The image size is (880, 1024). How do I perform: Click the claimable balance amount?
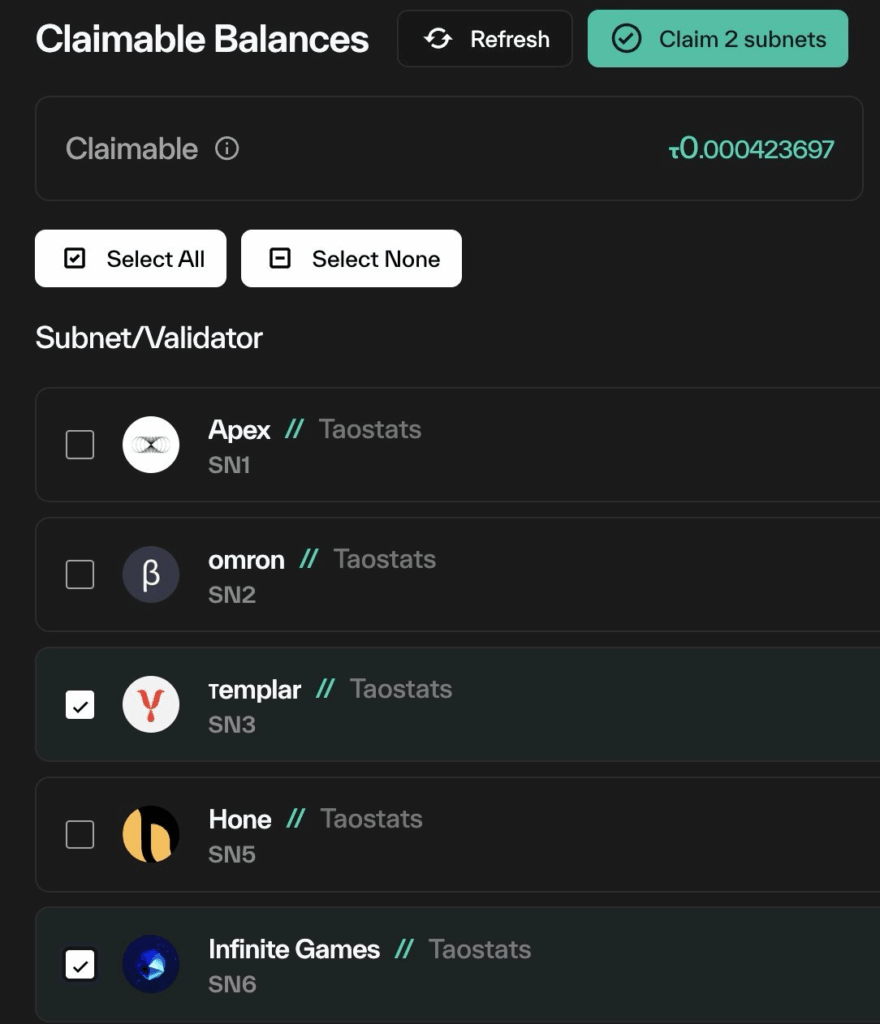(752, 149)
